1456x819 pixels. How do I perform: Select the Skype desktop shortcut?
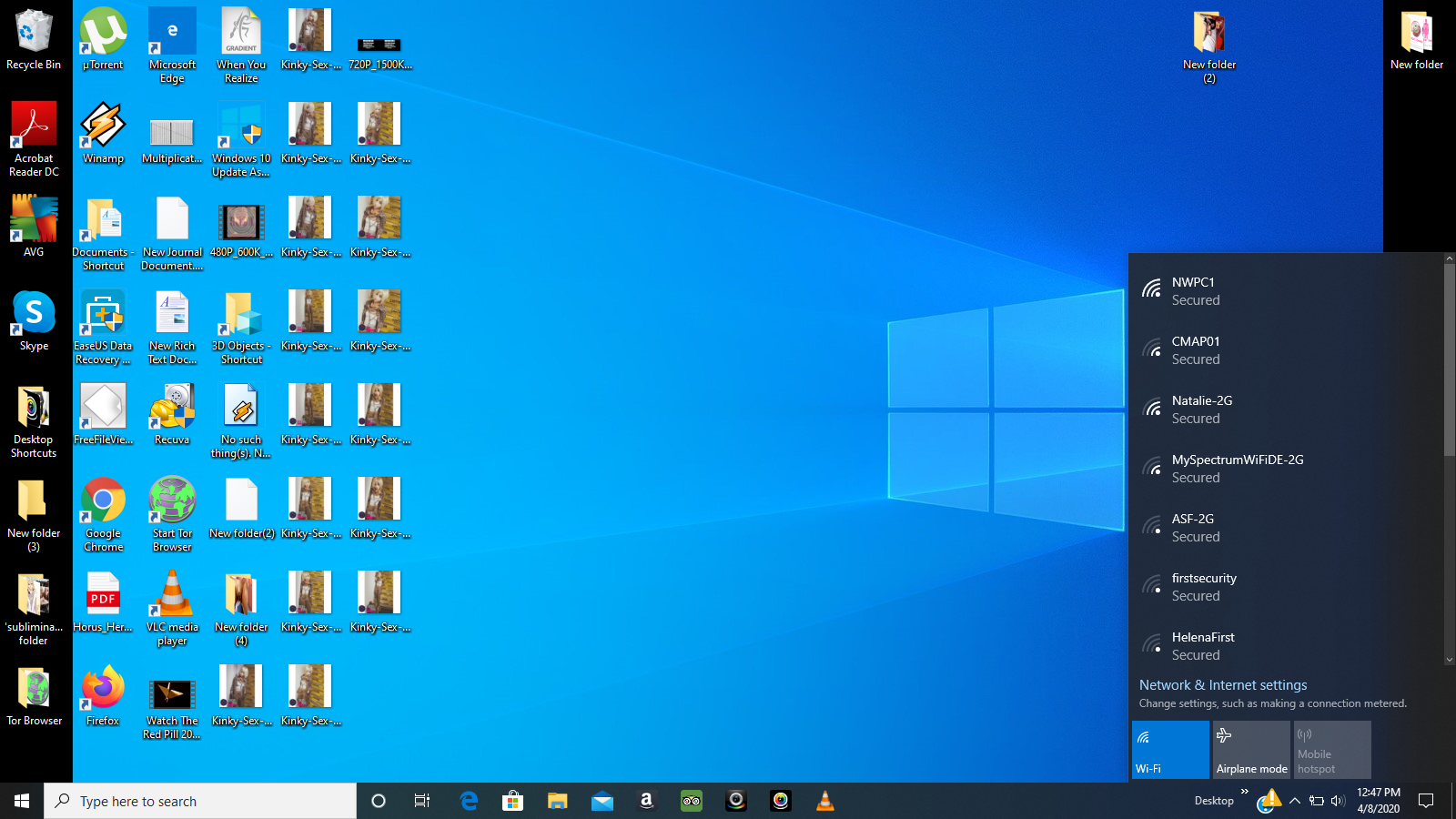point(34,321)
